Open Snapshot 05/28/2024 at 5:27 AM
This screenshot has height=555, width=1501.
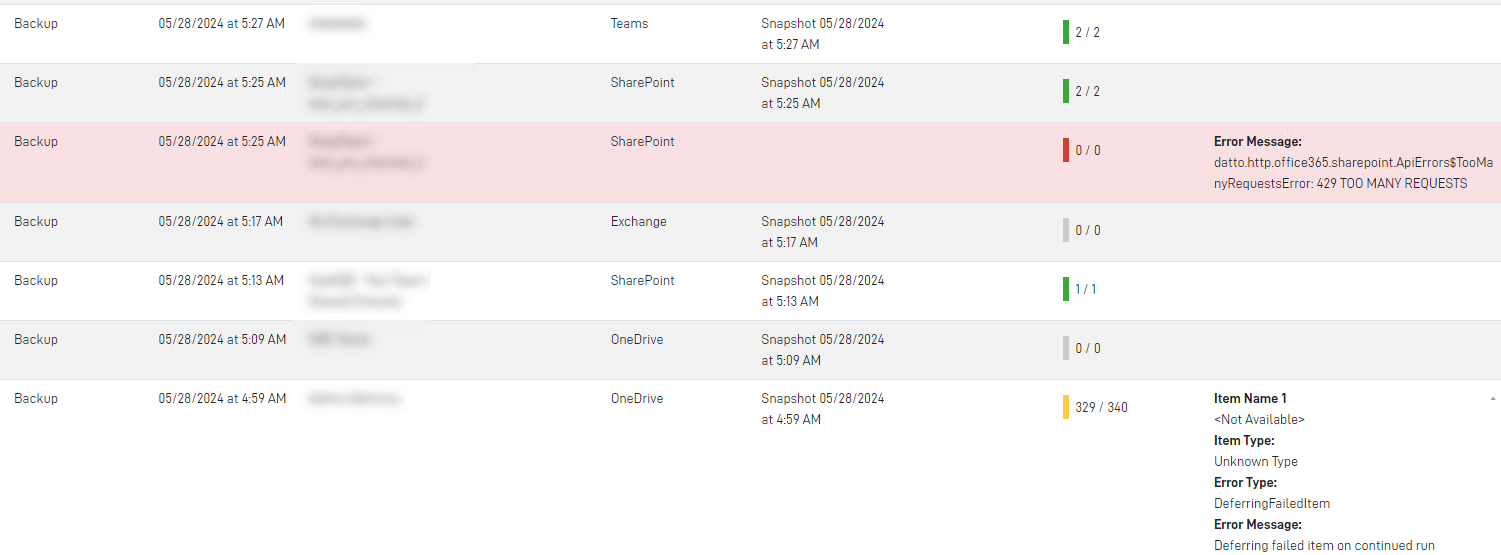click(x=822, y=33)
